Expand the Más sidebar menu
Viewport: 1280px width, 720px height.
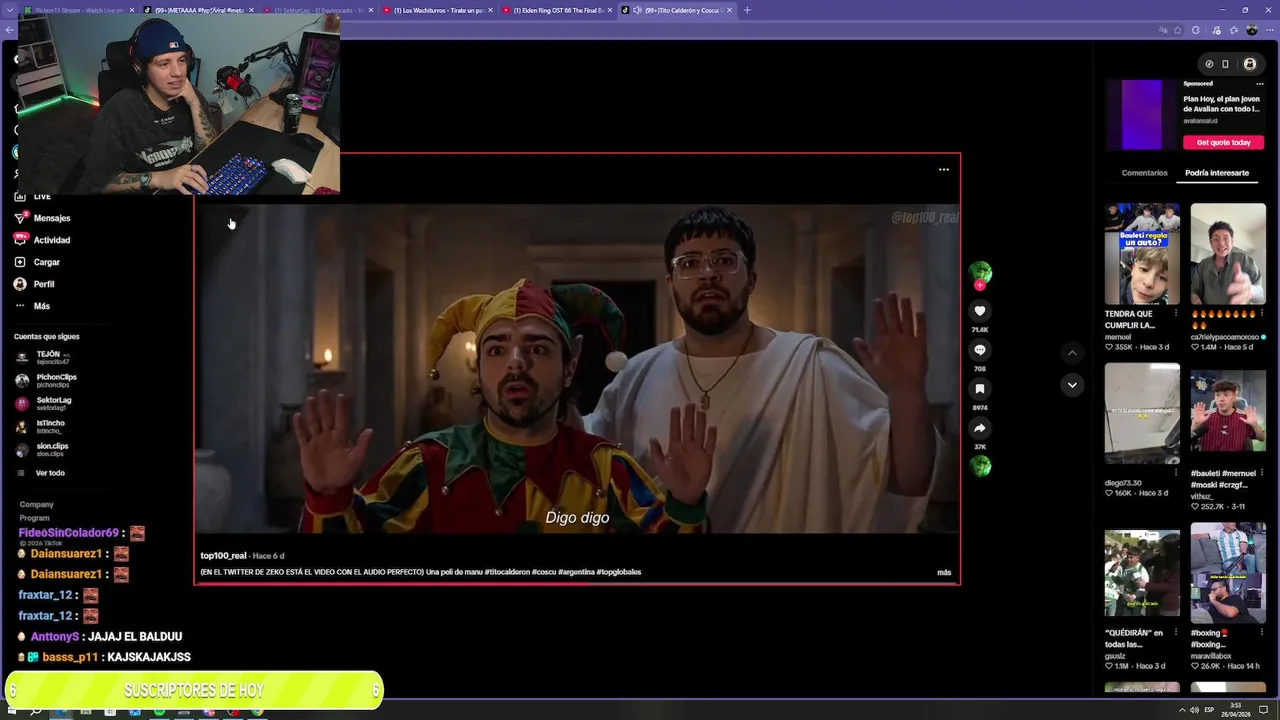tap(32, 306)
